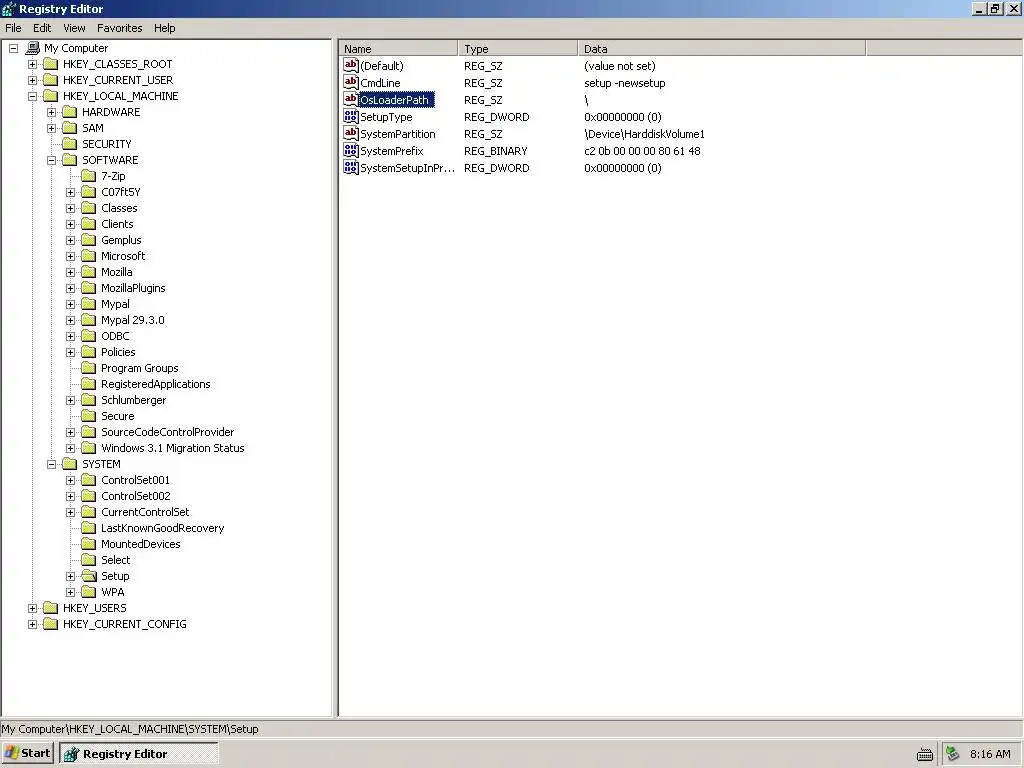This screenshot has height=768, width=1024.
Task: Open the File menu
Action: point(13,28)
